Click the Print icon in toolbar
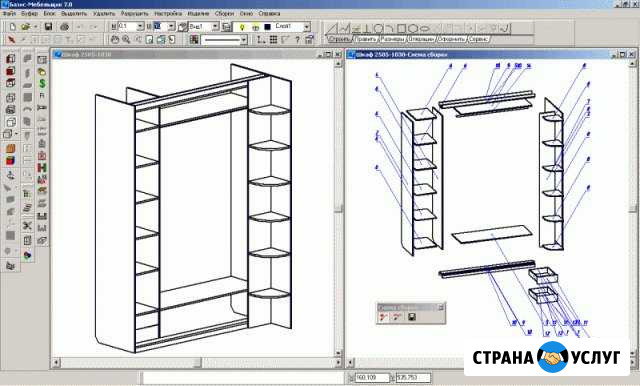The height and width of the screenshot is (386, 640). (x=64, y=27)
